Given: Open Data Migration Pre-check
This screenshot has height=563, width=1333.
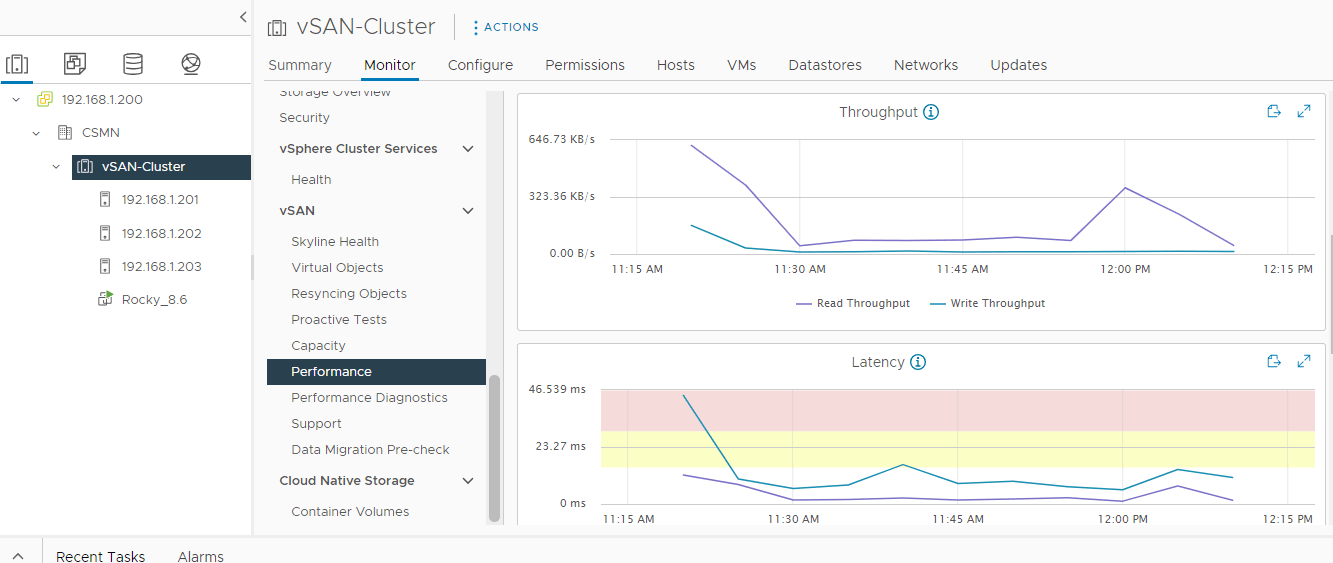Looking at the screenshot, I should [x=370, y=450].
